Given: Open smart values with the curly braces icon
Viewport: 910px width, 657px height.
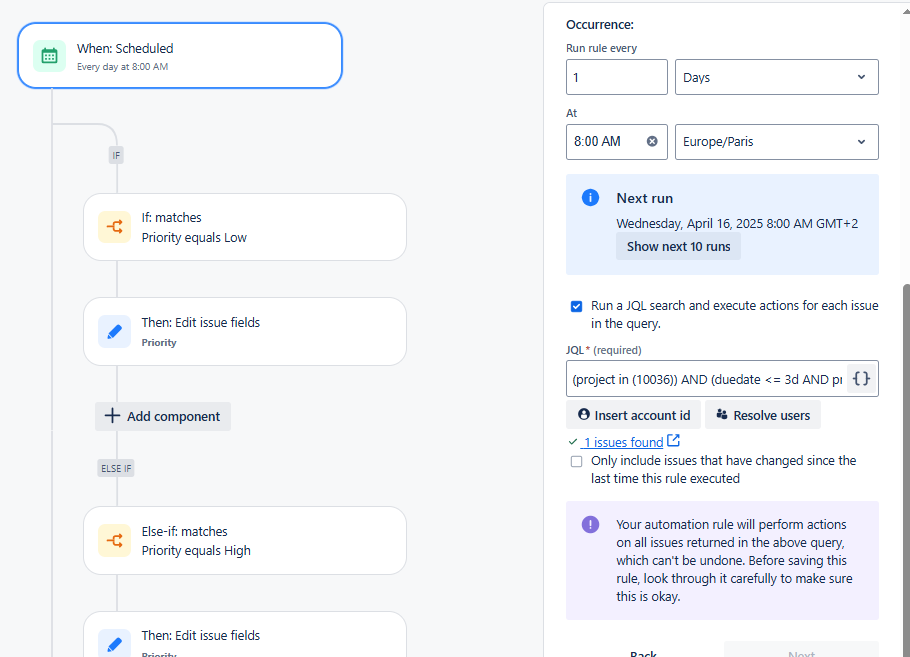Looking at the screenshot, I should pos(861,379).
